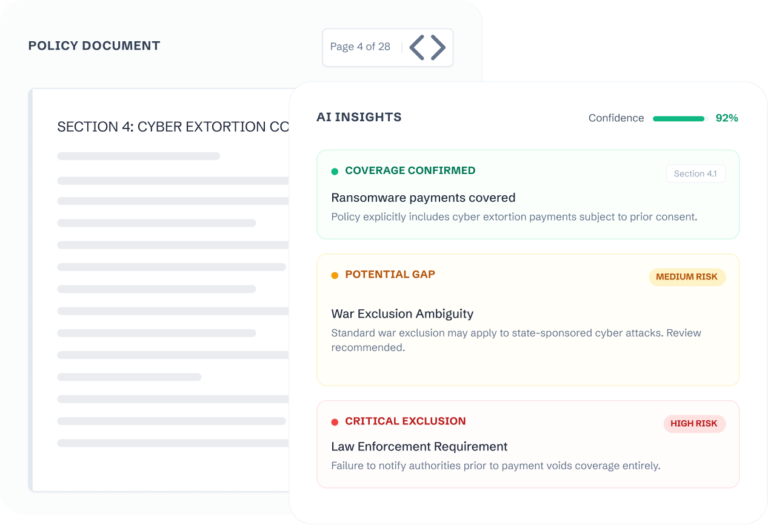Click the green Coverage Confirmed status dot
The width and height of the screenshot is (768, 525).
335,171
